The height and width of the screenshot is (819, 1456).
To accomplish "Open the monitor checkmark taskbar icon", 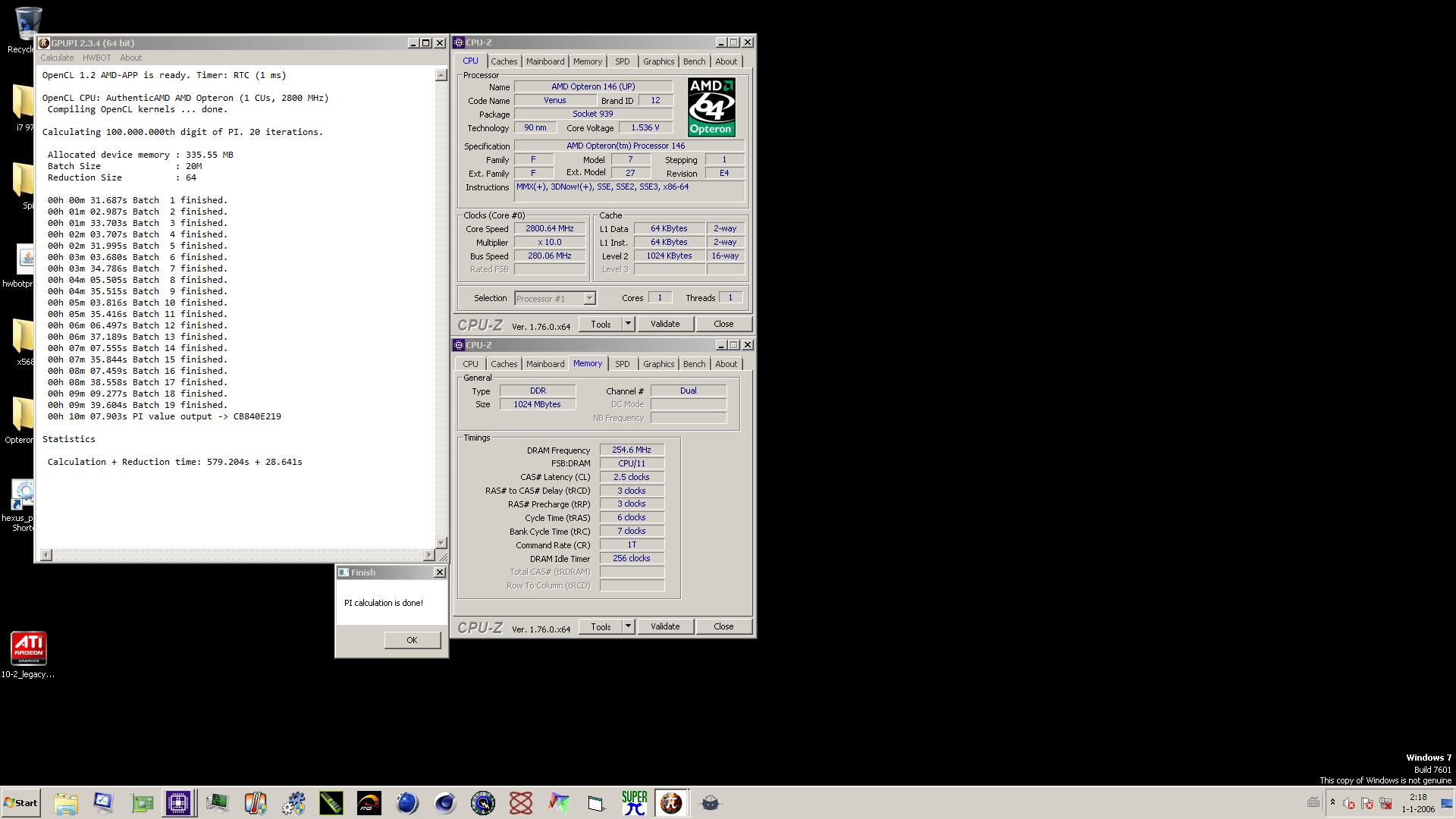I will point(103,803).
